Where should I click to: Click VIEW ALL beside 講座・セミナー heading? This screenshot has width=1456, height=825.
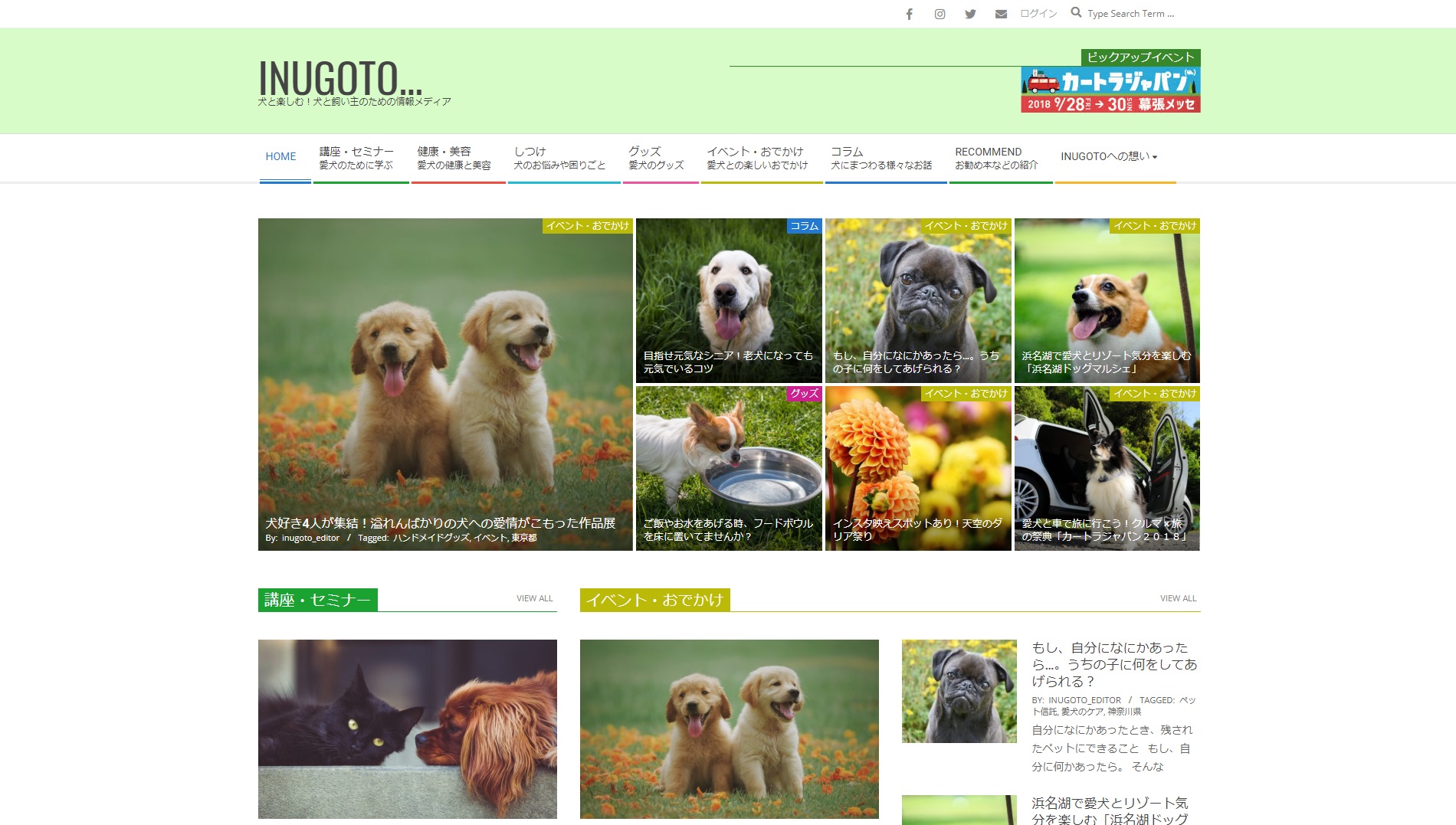coord(534,598)
